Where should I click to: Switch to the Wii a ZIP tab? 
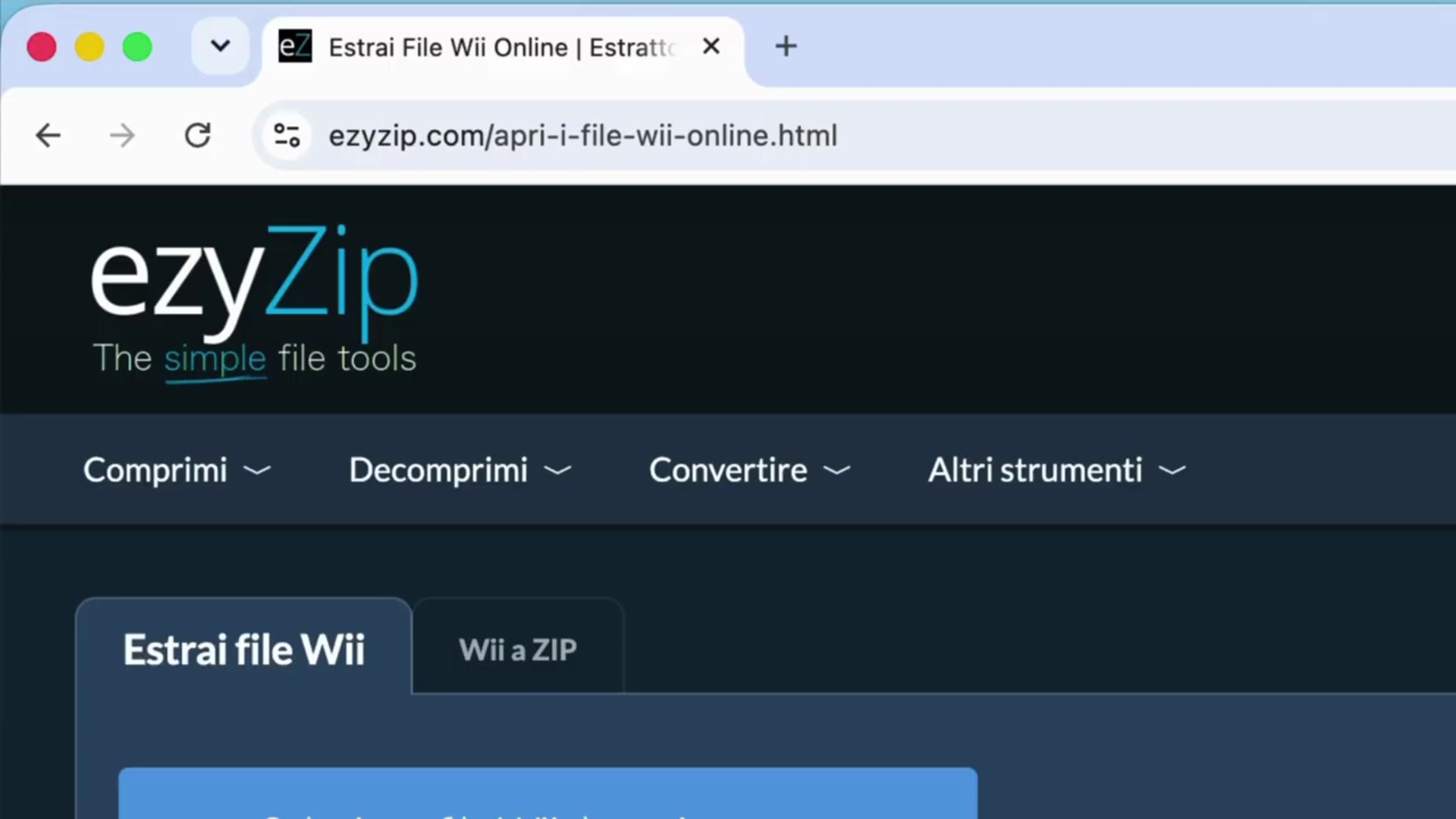click(x=518, y=649)
